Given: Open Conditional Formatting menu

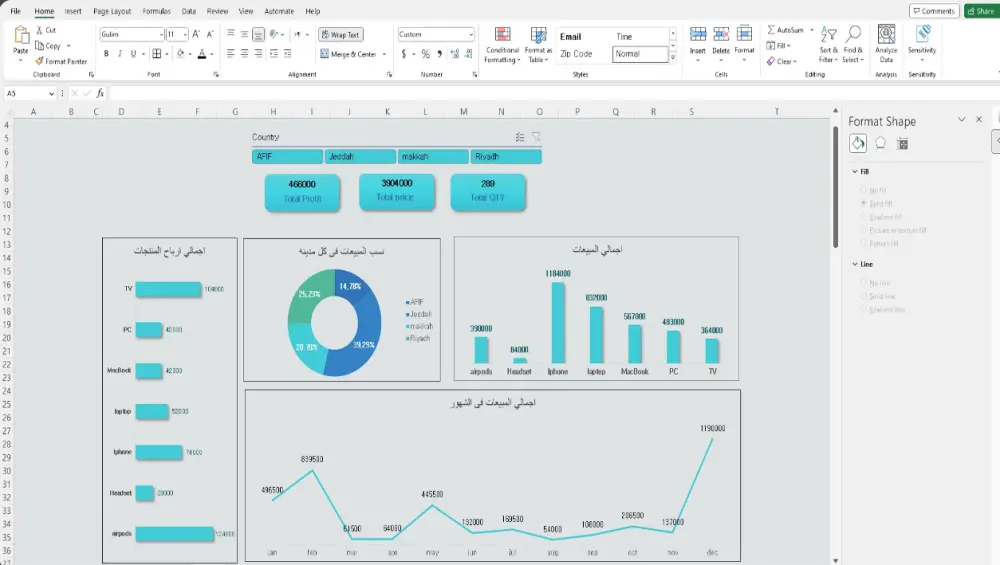Looking at the screenshot, I should tap(503, 45).
